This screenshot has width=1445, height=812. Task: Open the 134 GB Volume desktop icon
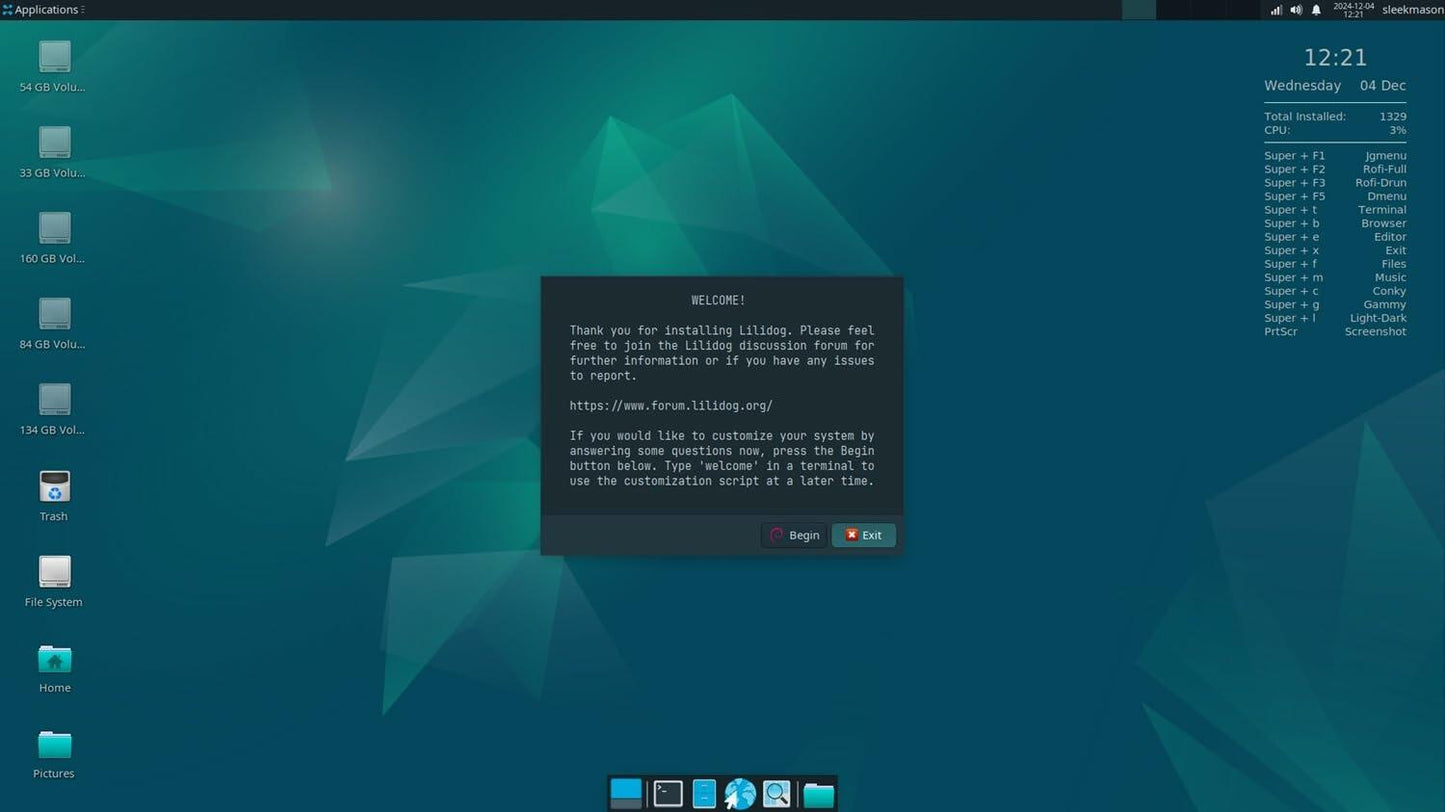(x=54, y=410)
